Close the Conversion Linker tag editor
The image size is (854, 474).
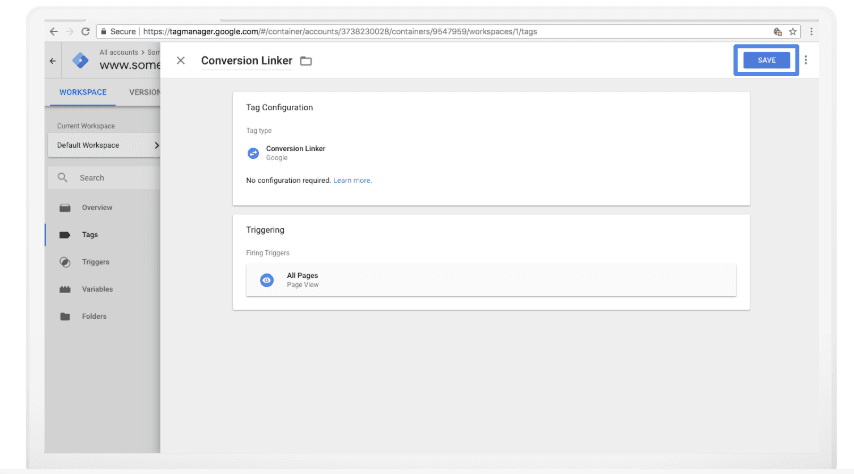pos(181,61)
